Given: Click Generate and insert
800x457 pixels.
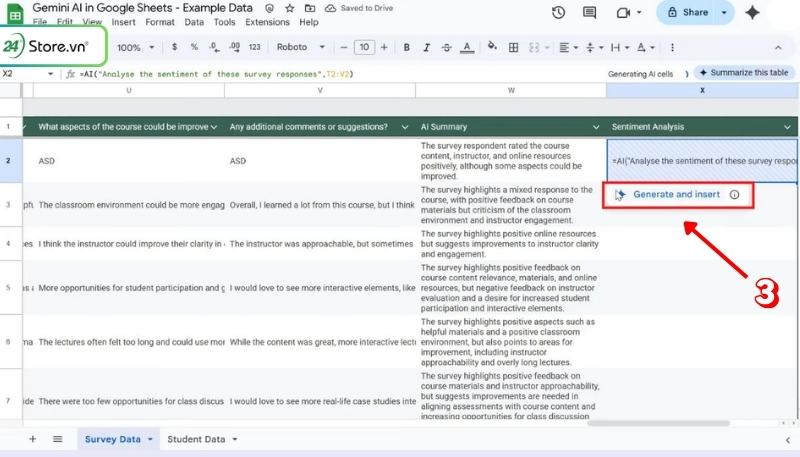Looking at the screenshot, I should [676, 194].
